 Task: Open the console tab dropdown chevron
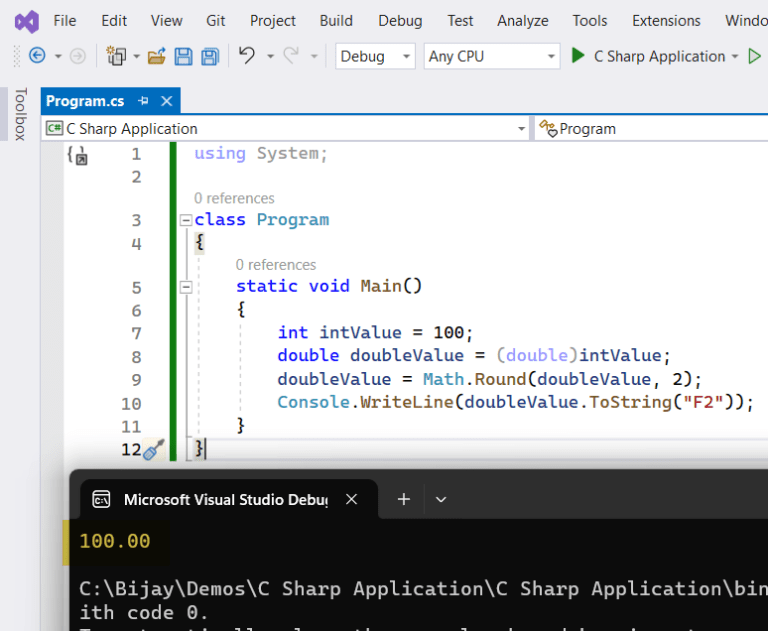click(441, 499)
